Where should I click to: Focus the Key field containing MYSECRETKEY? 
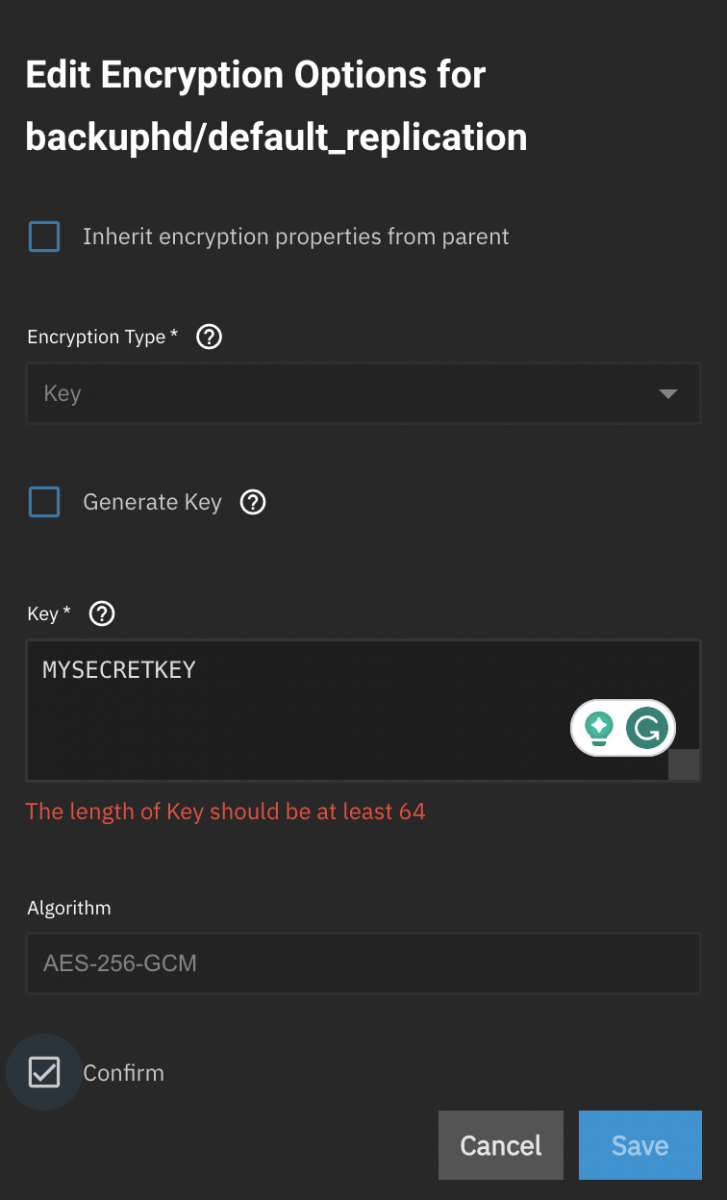(x=363, y=710)
